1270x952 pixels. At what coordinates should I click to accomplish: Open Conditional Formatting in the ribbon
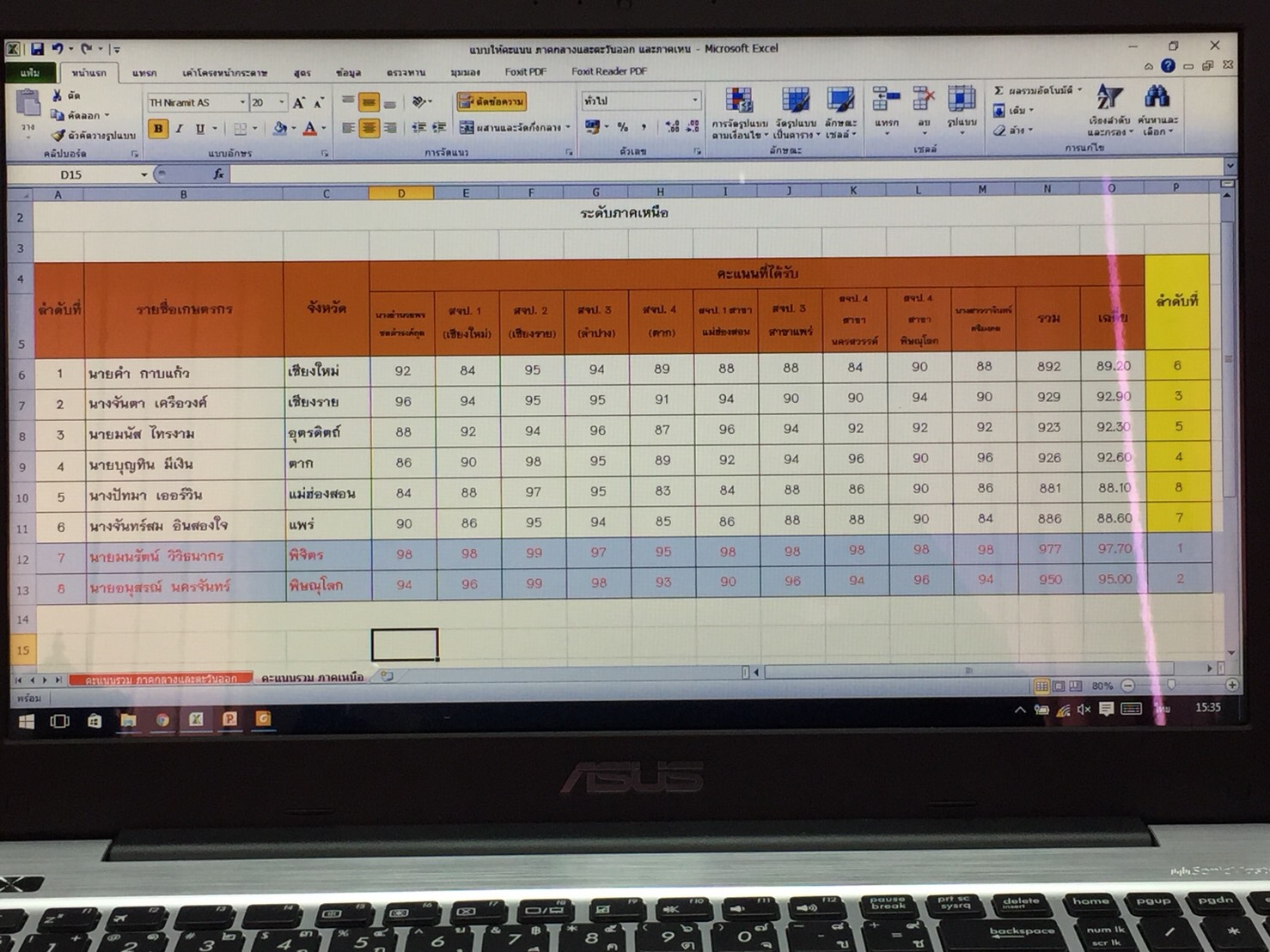pos(738,110)
